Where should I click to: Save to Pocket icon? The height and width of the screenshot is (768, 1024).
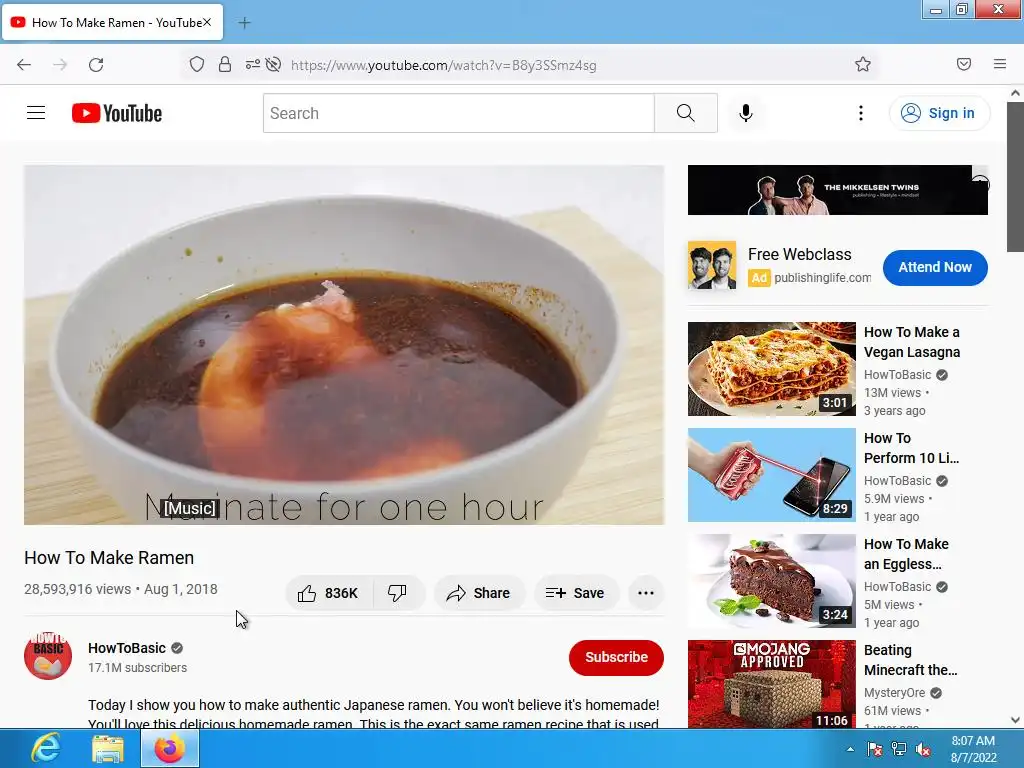coord(964,64)
